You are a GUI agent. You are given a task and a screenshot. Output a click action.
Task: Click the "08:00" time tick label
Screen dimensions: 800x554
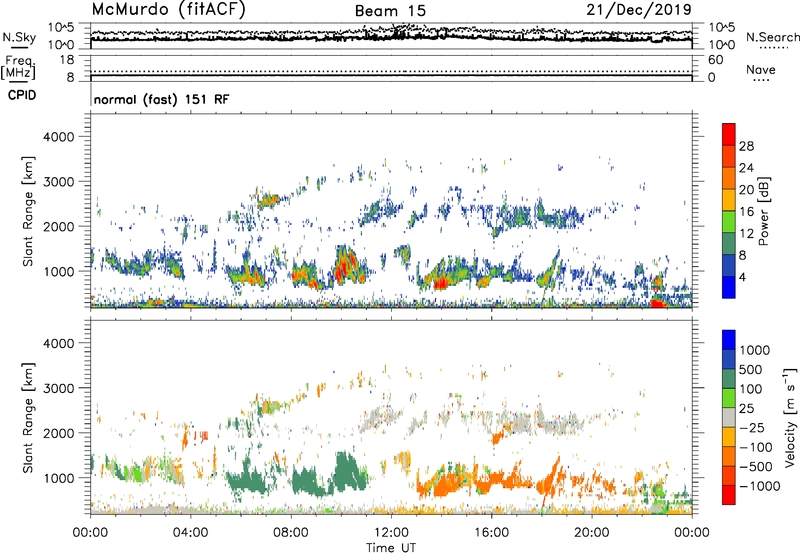pos(291,533)
